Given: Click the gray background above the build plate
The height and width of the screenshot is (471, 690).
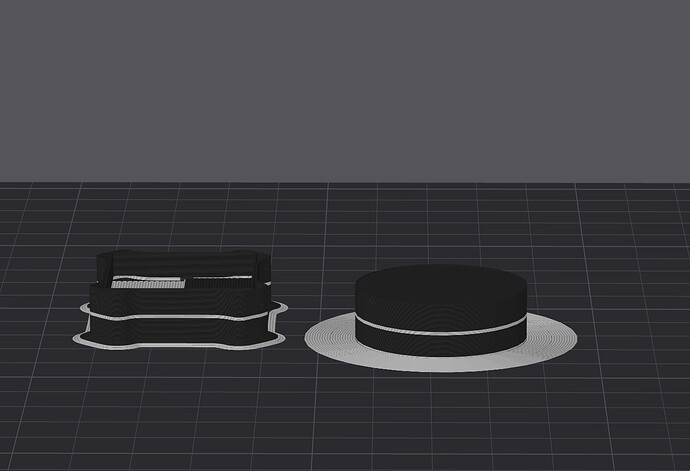Looking at the screenshot, I should pyautogui.click(x=345, y=90).
